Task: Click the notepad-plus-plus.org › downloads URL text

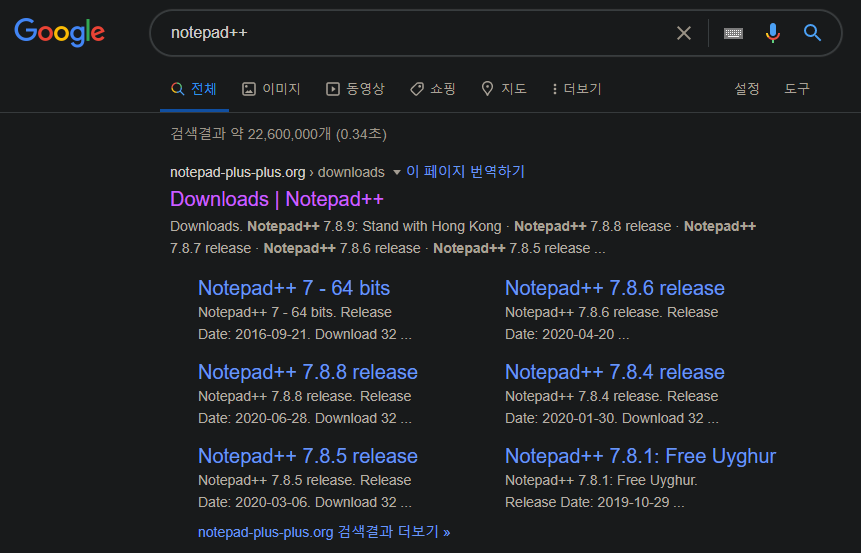Action: pos(277,172)
